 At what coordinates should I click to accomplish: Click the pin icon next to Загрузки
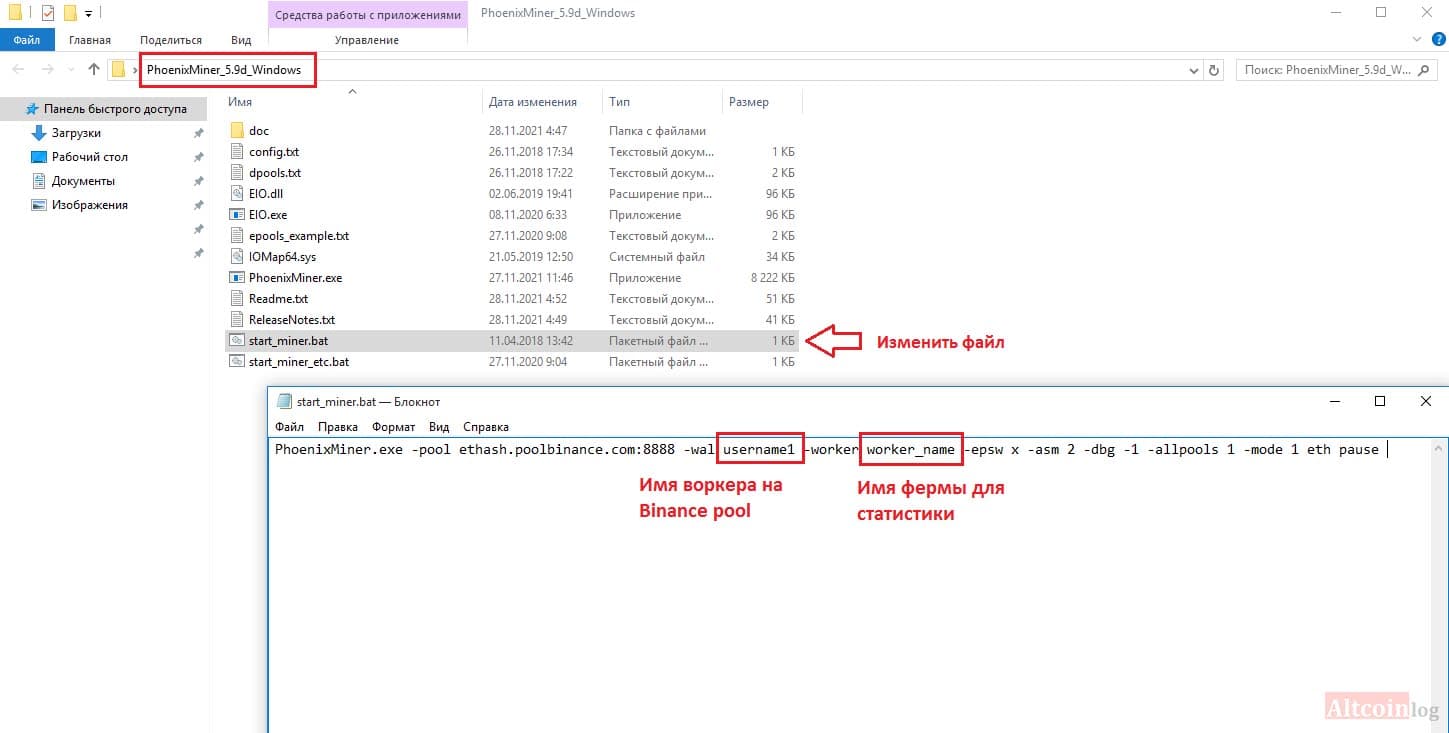pos(198,133)
